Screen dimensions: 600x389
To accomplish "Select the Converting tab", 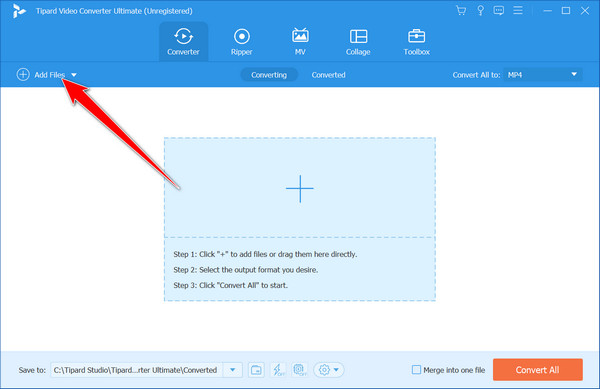I will pyautogui.click(x=269, y=75).
